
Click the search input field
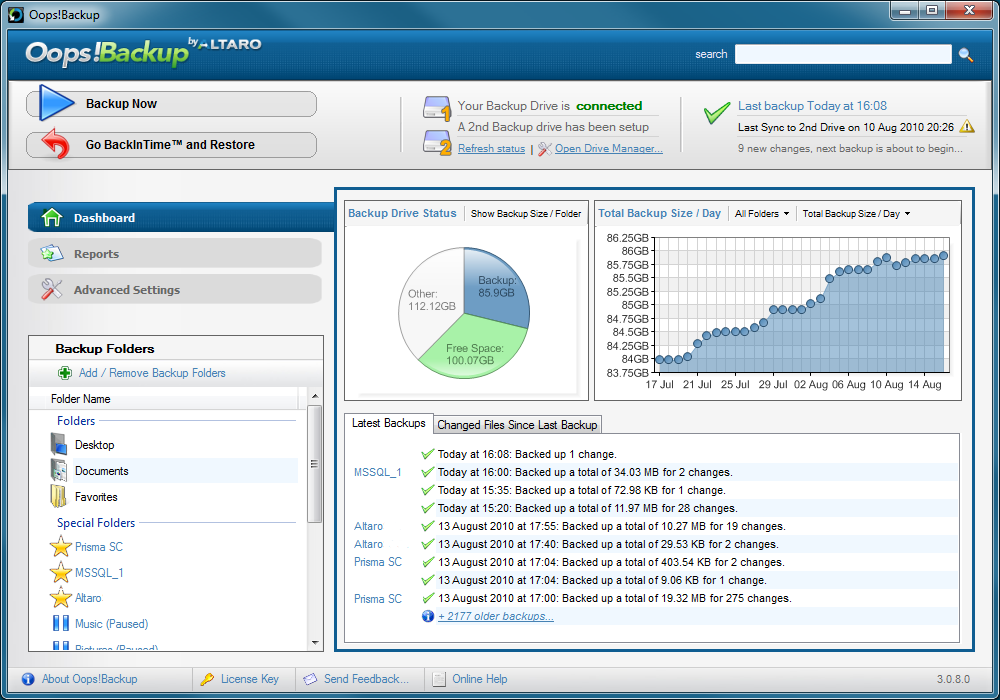(843, 54)
